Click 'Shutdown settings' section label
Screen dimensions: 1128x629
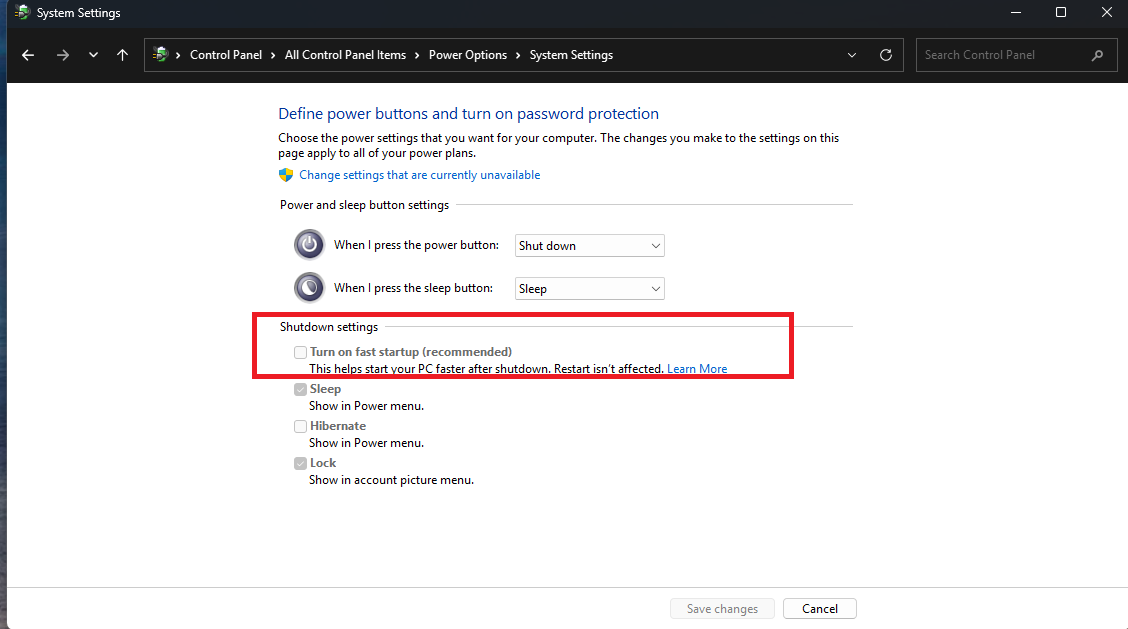point(329,327)
